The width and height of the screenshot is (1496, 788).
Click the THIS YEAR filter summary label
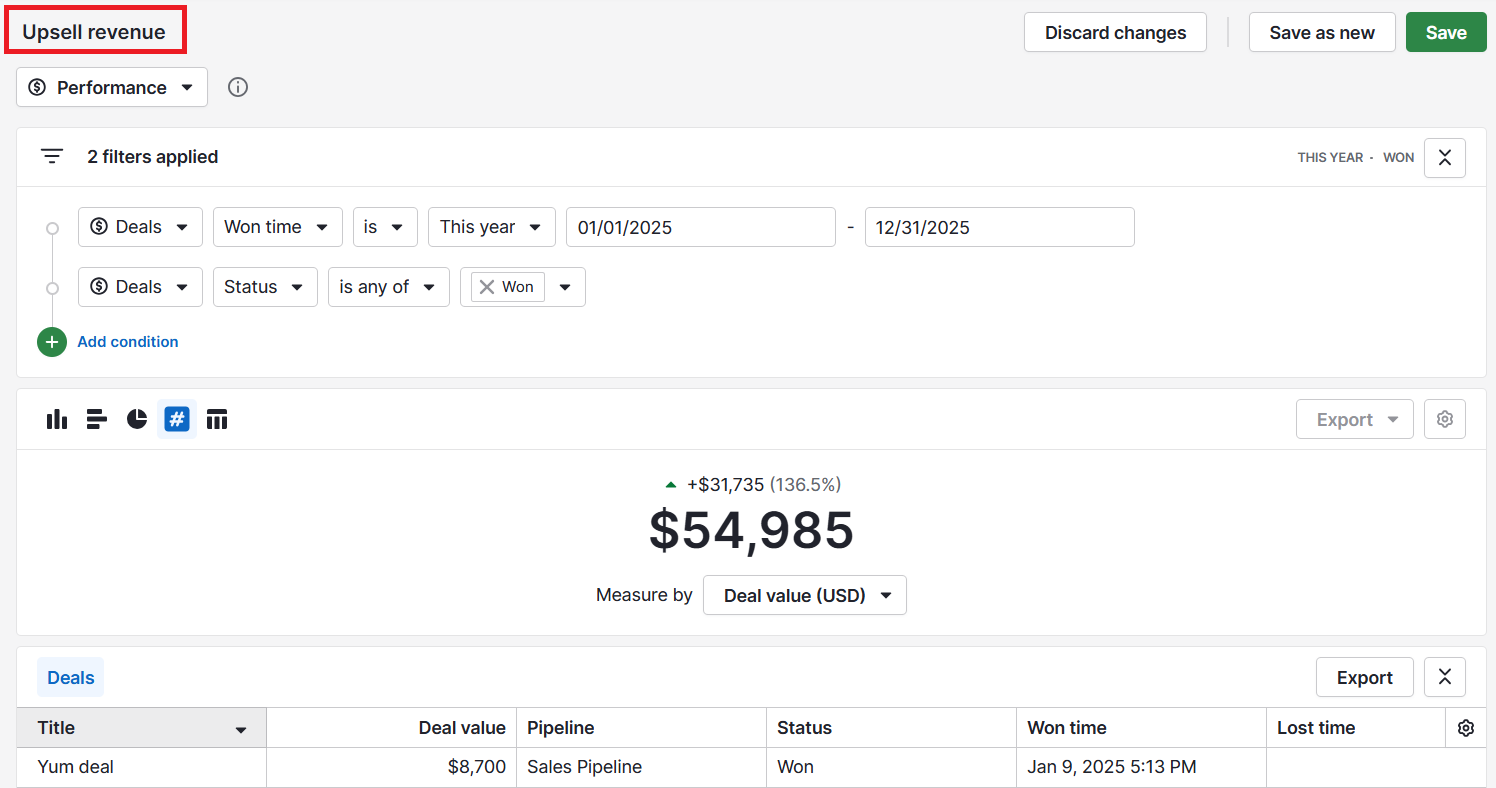(x=1330, y=157)
